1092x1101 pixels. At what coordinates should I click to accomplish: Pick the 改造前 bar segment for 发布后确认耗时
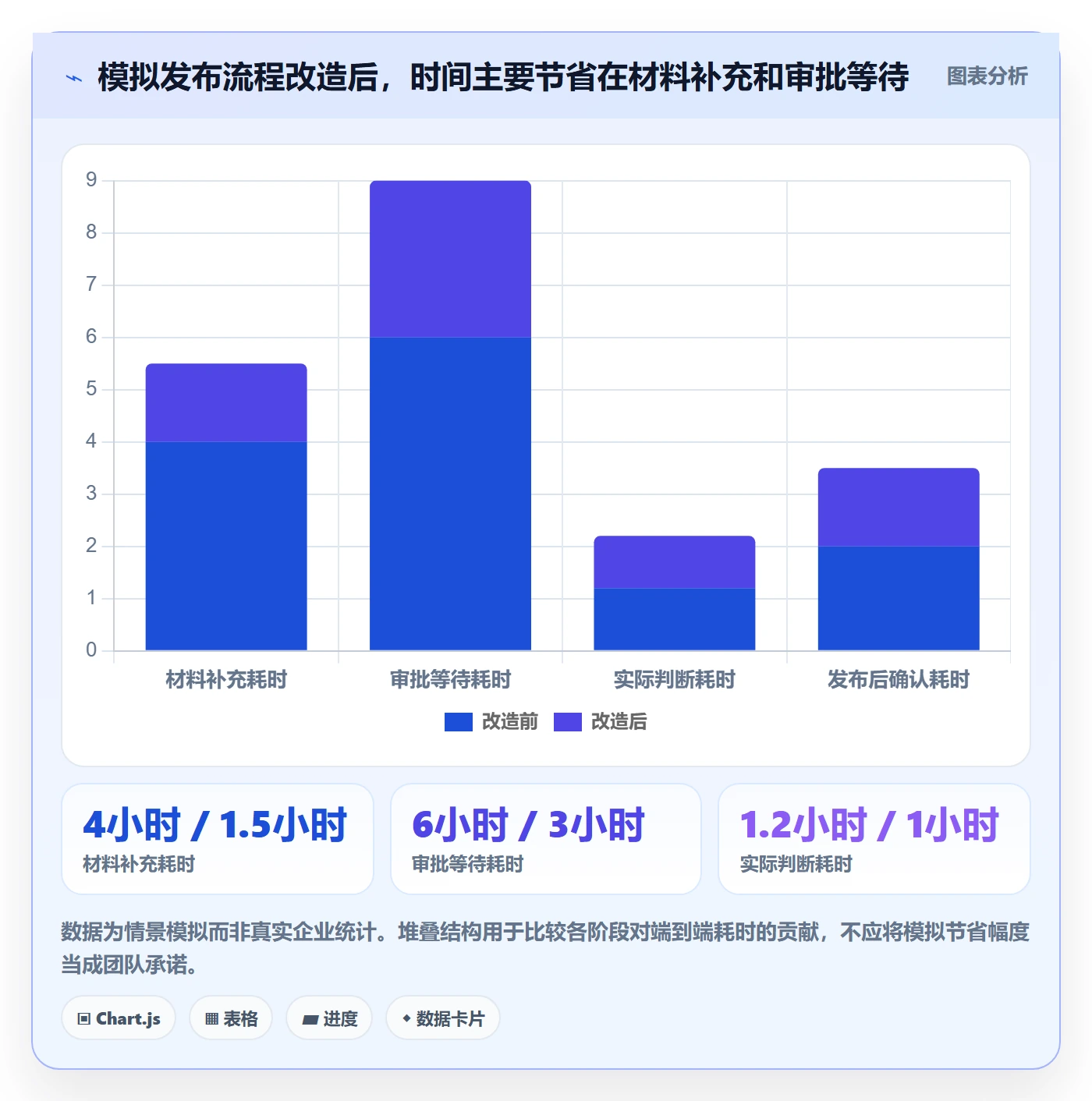pyautogui.click(x=899, y=598)
